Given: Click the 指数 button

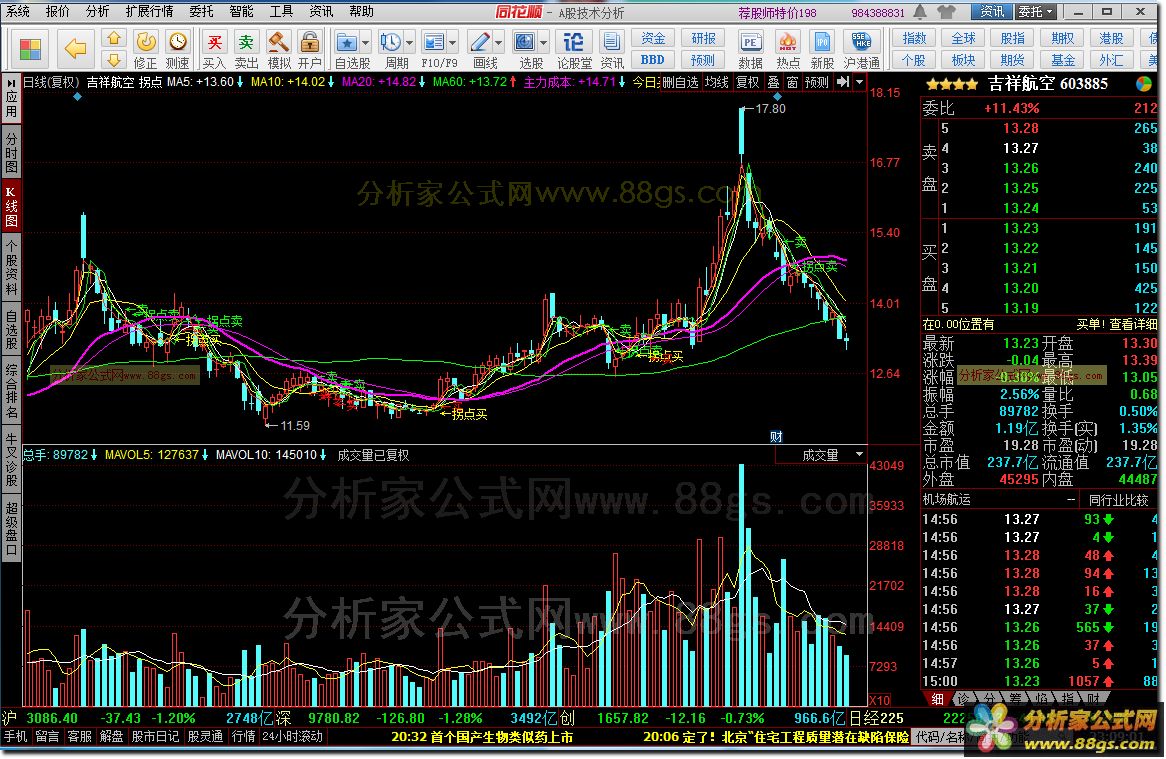Looking at the screenshot, I should point(914,38).
